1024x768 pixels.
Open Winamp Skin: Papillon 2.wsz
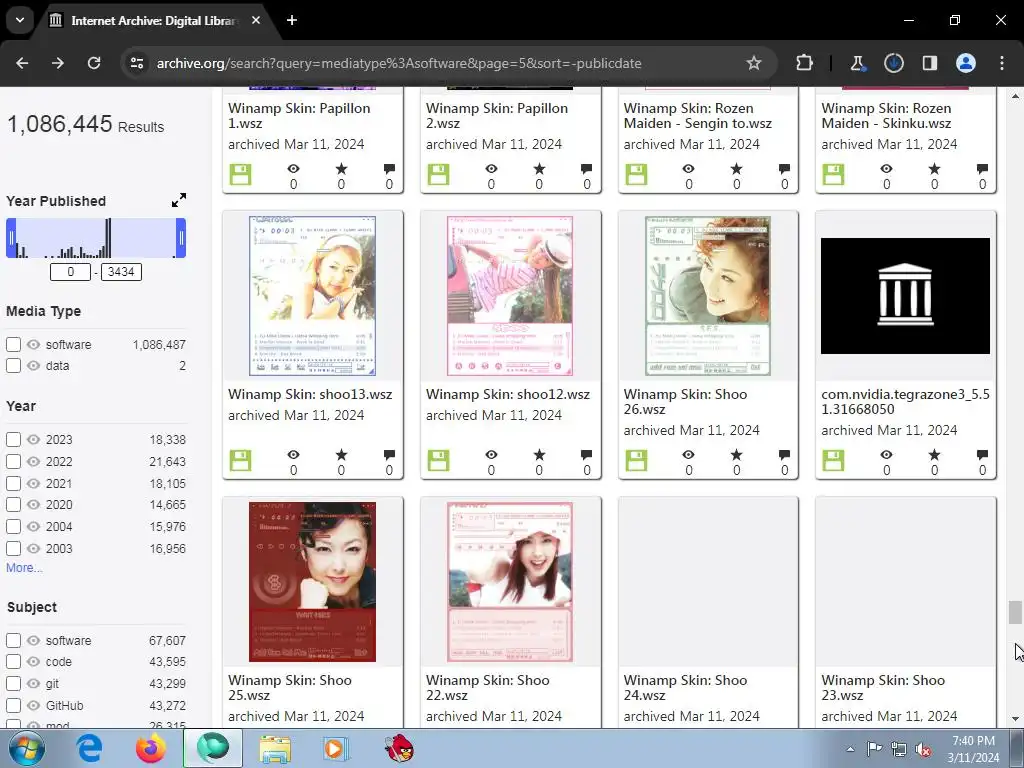497,116
